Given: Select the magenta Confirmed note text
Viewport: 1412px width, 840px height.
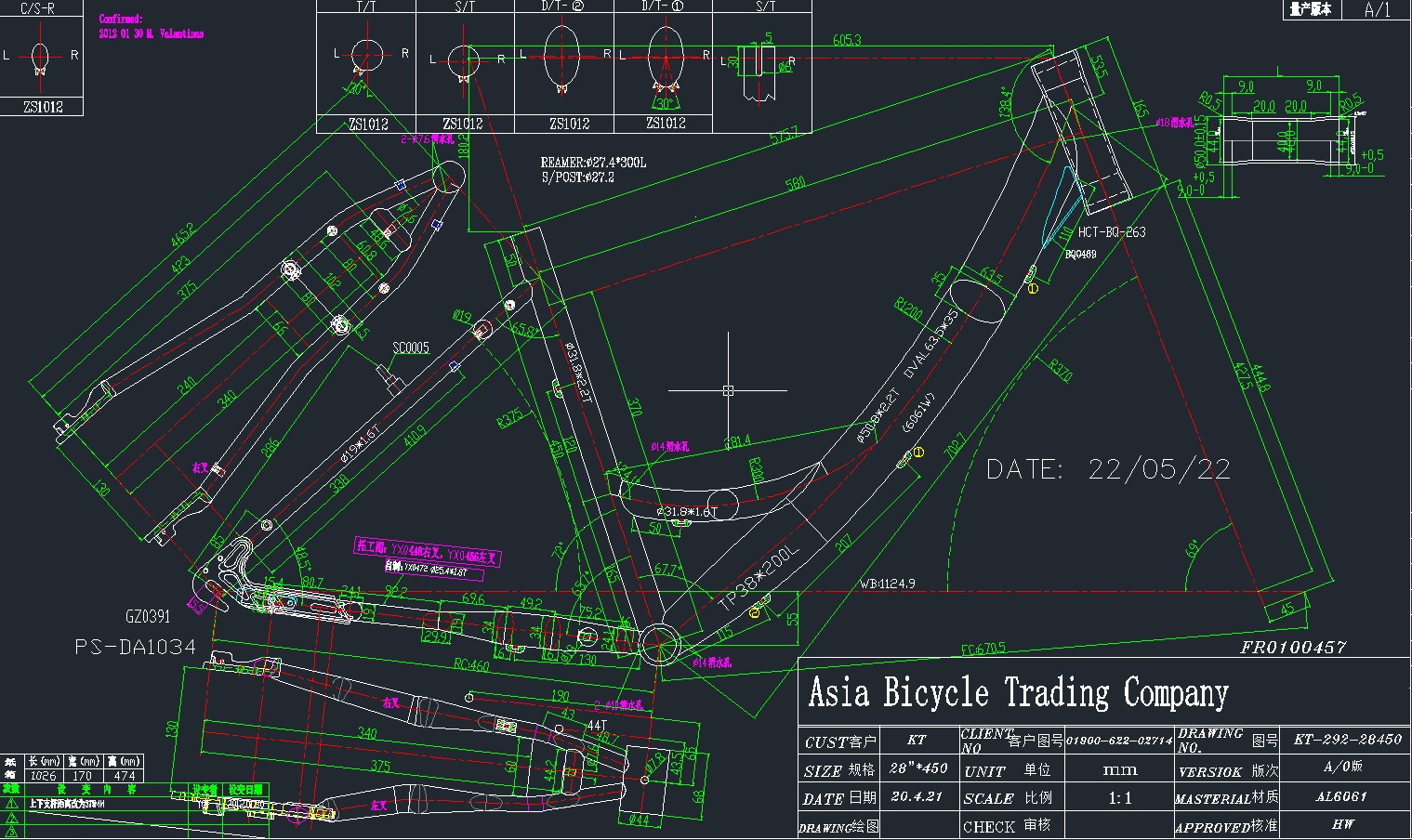Looking at the screenshot, I should pos(152,26).
